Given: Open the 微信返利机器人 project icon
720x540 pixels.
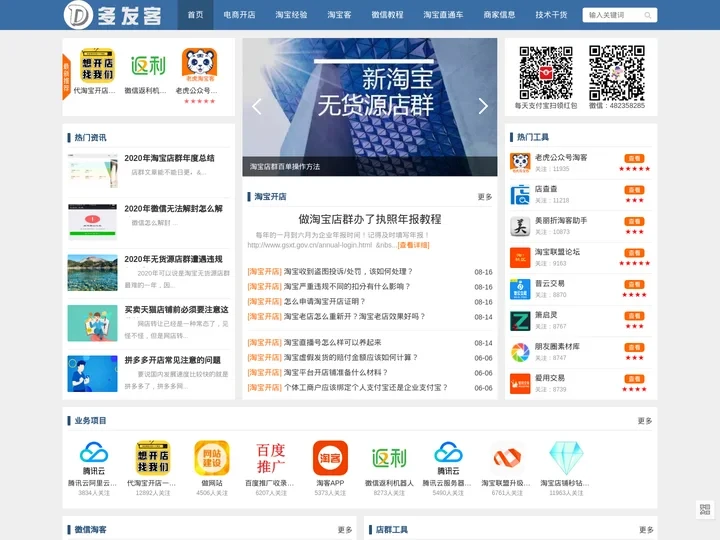Looking at the screenshot, I should point(389,458).
